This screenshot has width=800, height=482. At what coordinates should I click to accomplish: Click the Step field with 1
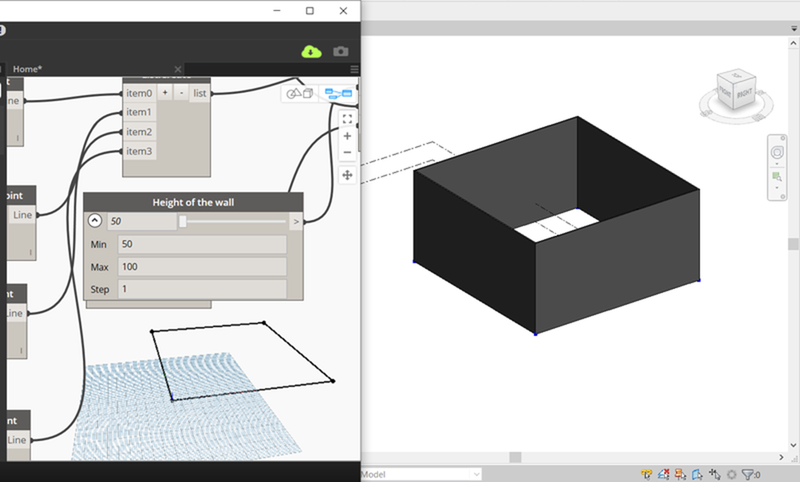click(202, 289)
